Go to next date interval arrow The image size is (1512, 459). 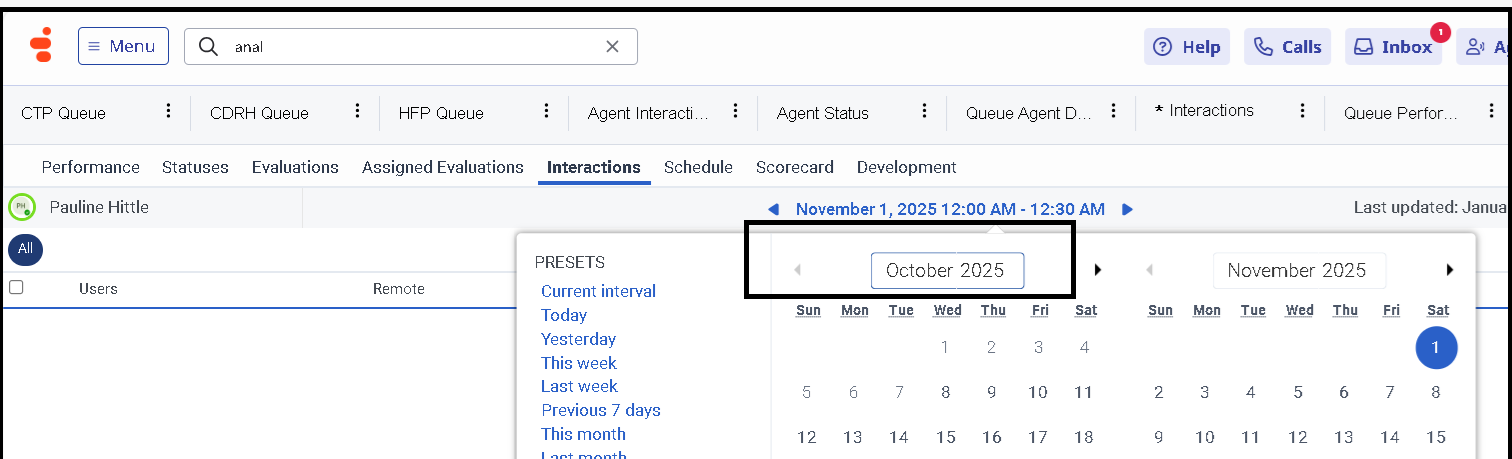[x=1127, y=209]
